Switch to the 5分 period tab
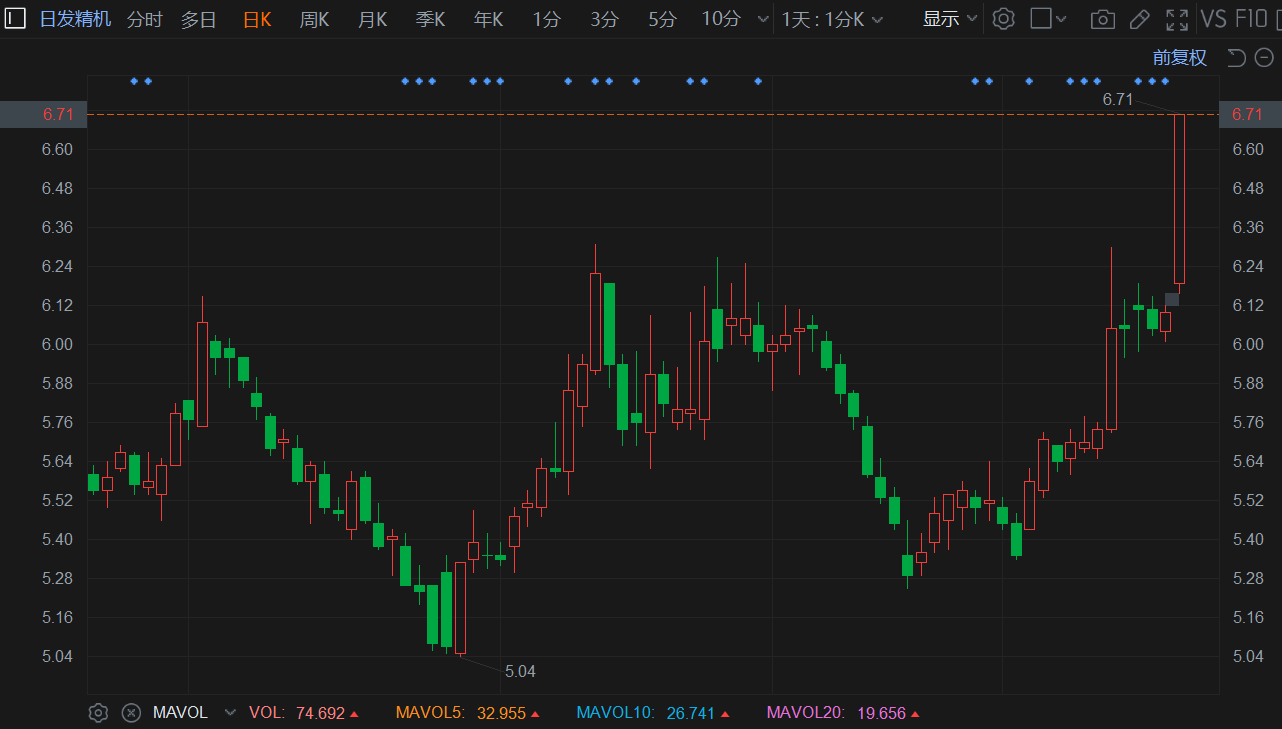The height and width of the screenshot is (729, 1282). [662, 19]
